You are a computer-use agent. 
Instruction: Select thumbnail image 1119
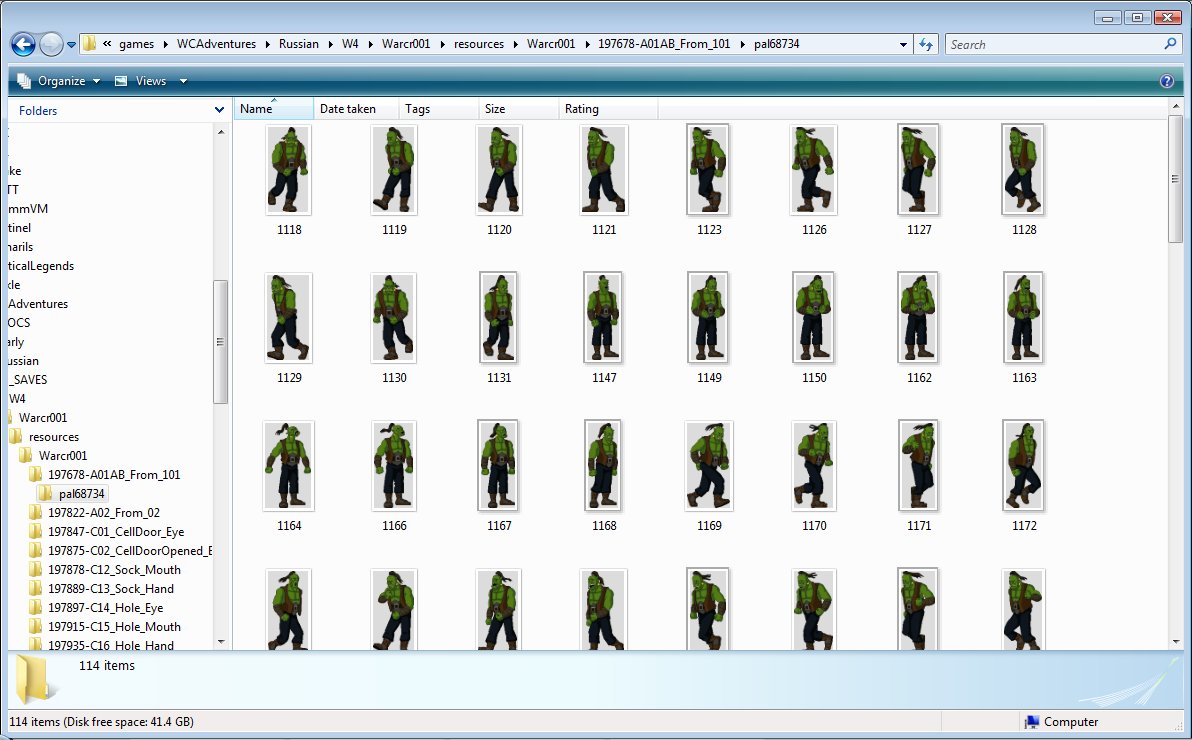point(394,170)
